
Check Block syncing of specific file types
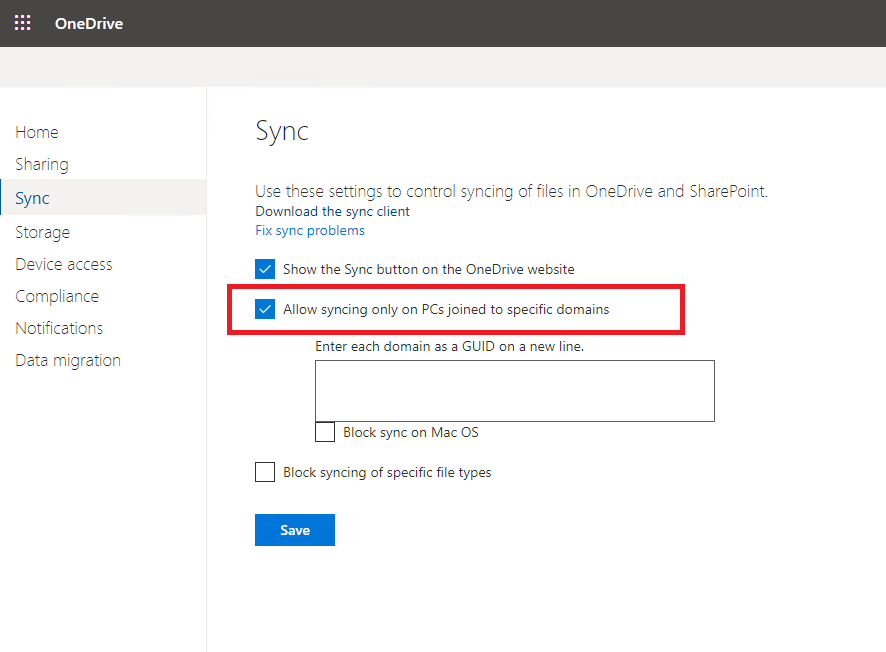265,472
